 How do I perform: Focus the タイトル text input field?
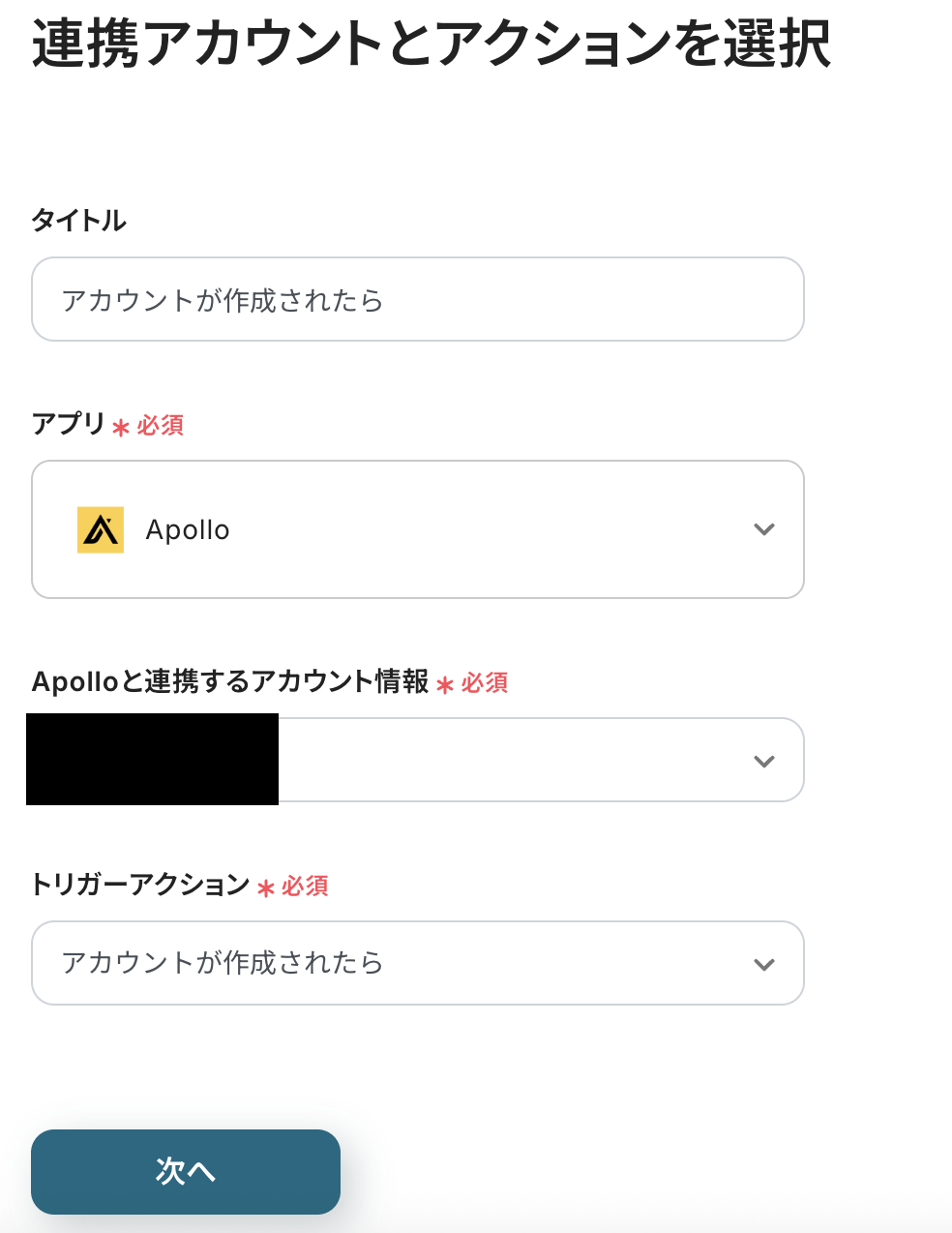tap(418, 300)
